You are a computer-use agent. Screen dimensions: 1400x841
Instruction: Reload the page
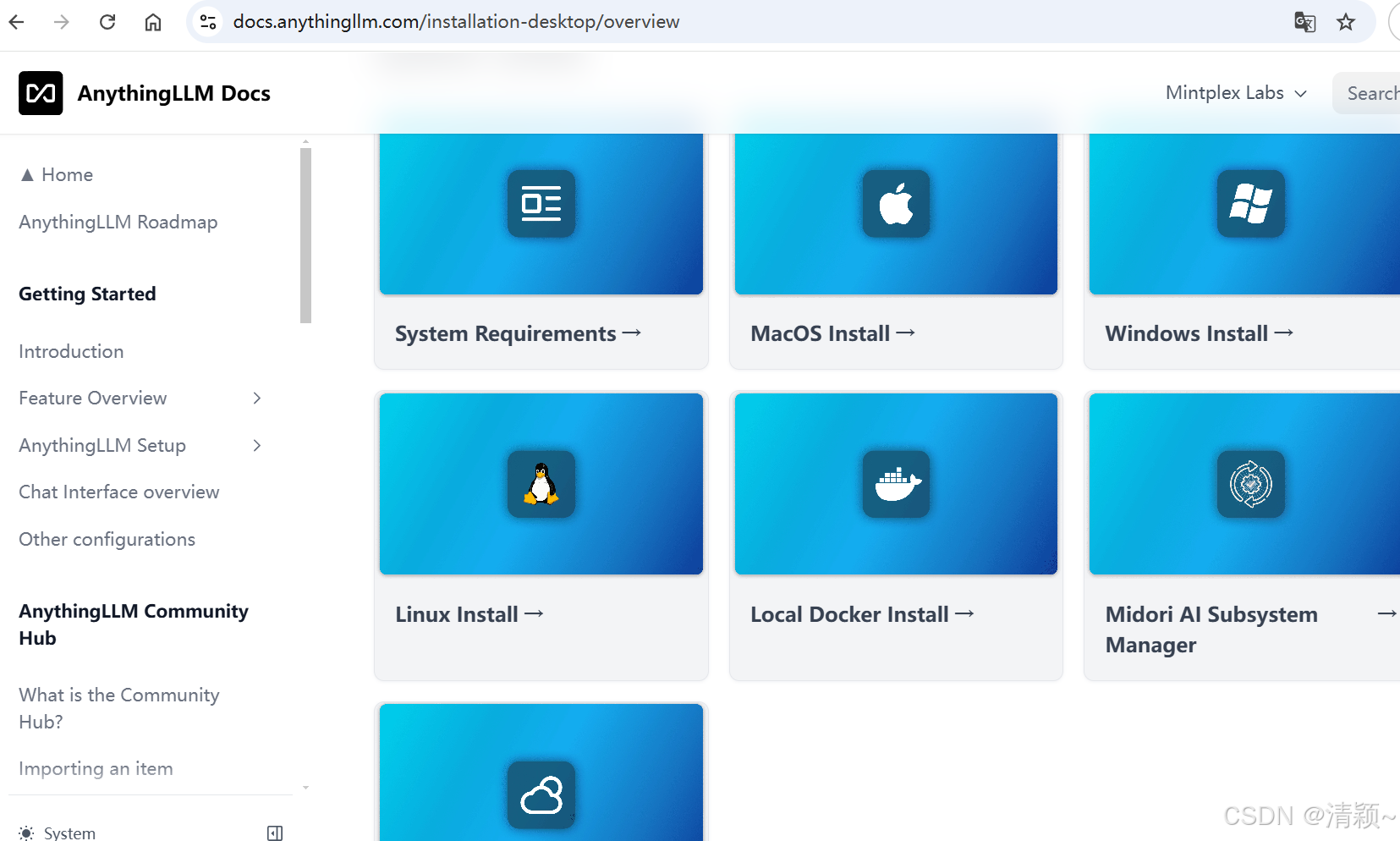click(107, 22)
